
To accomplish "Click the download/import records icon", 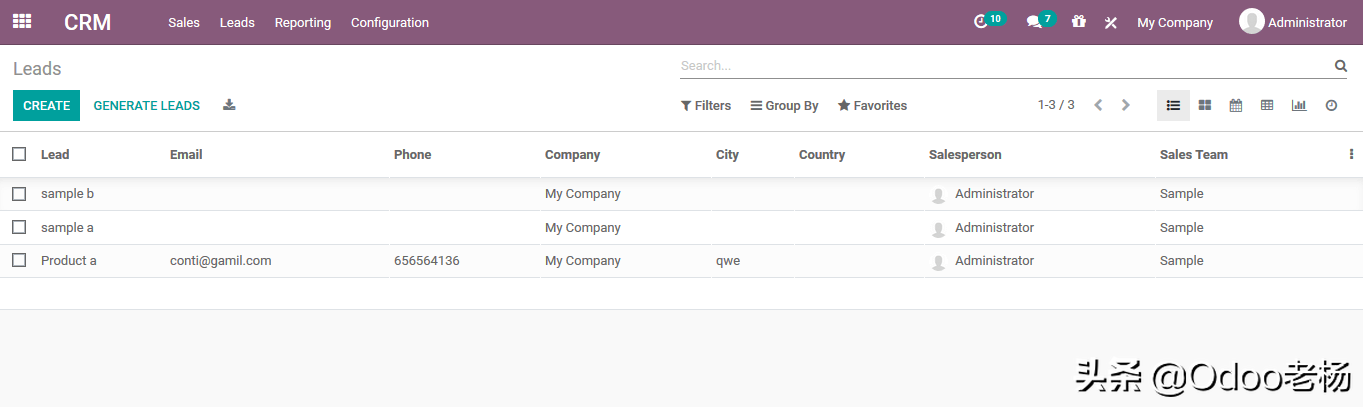I will point(229,105).
